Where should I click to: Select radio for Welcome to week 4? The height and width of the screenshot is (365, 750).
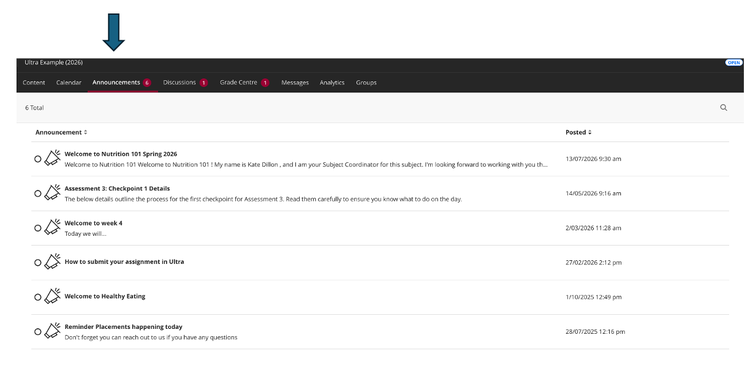(x=38, y=228)
